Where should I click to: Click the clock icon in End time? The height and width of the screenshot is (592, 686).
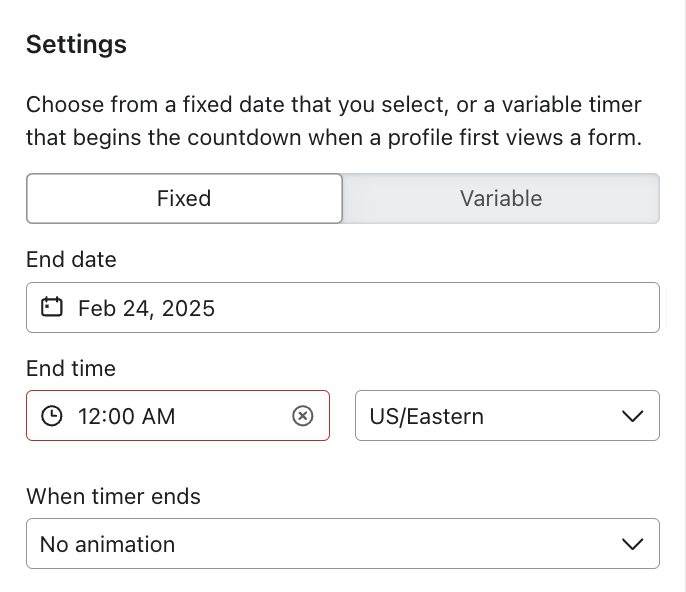[52, 416]
